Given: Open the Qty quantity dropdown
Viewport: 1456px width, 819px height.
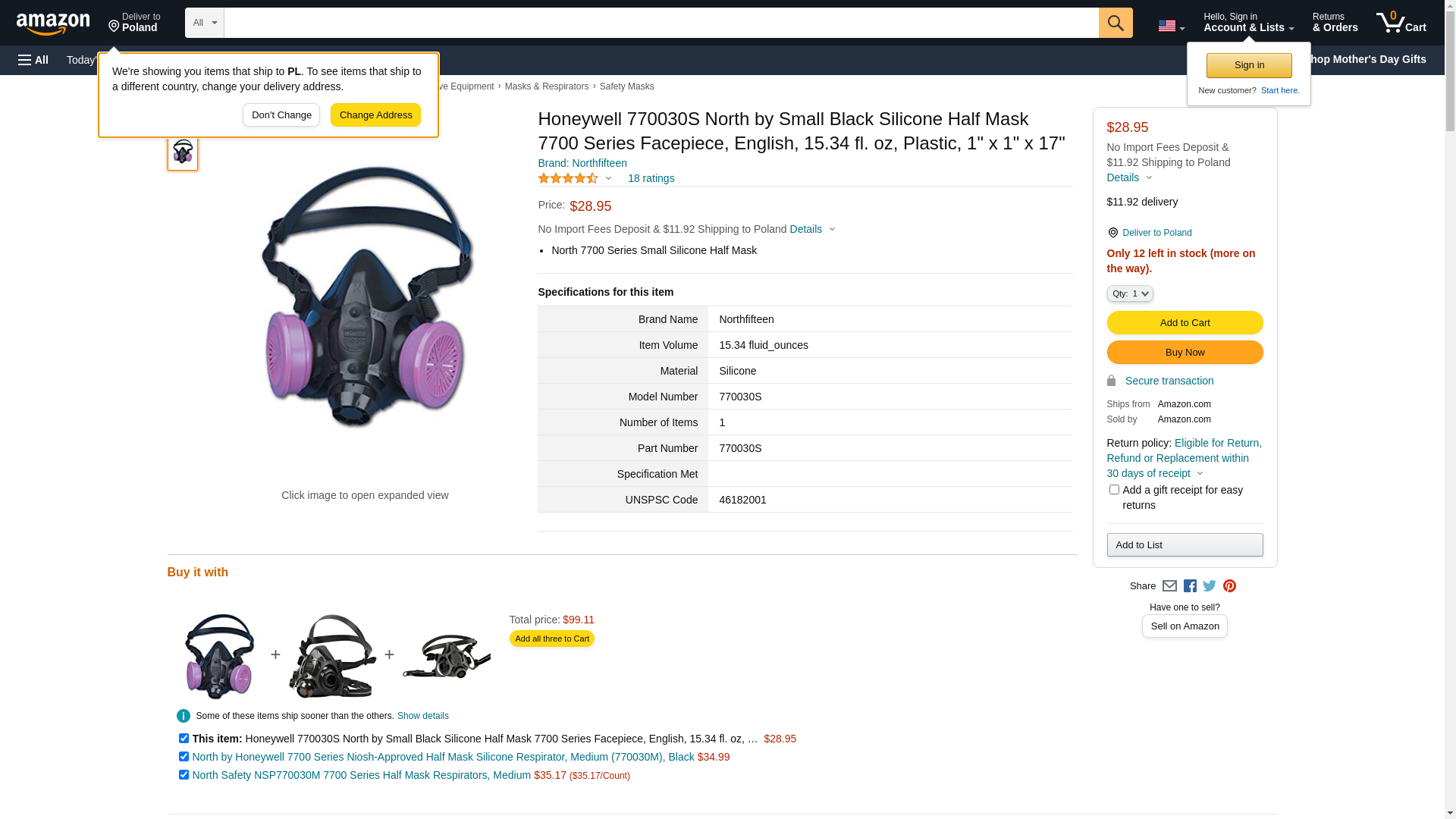Looking at the screenshot, I should tap(1130, 293).
